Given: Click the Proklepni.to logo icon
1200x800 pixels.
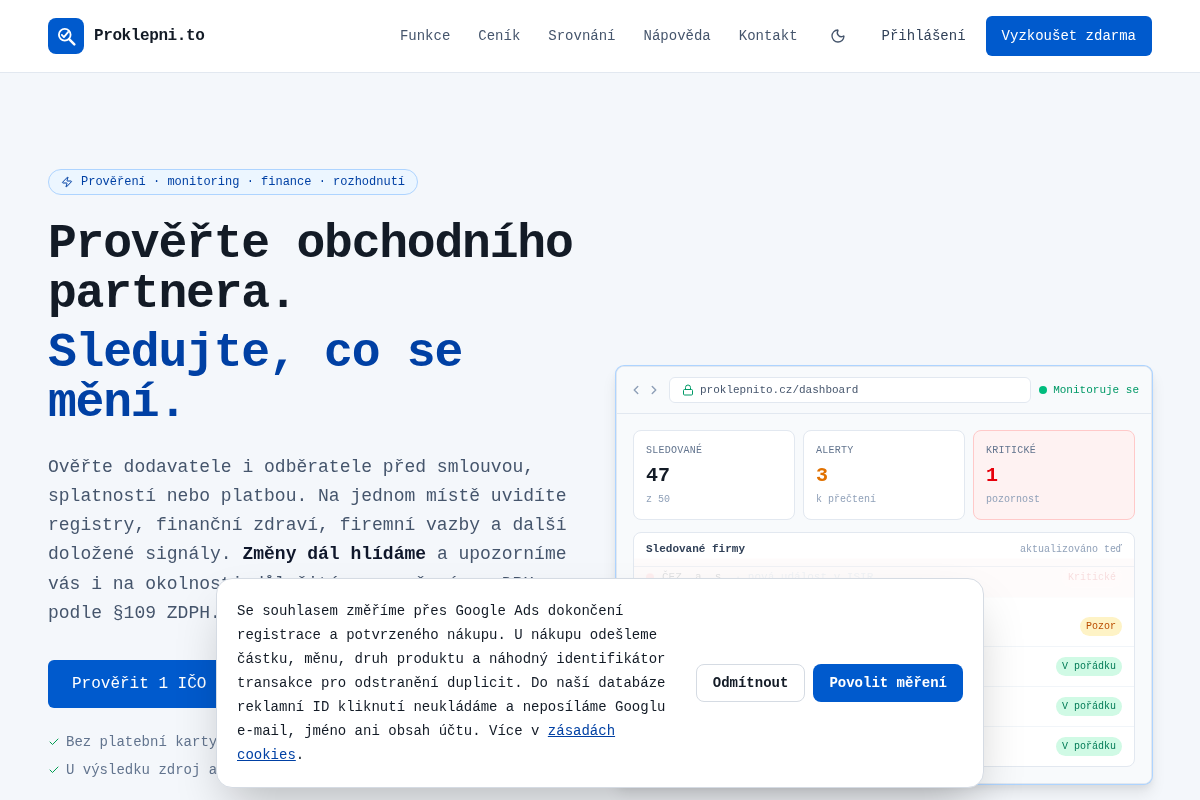Looking at the screenshot, I should [66, 36].
